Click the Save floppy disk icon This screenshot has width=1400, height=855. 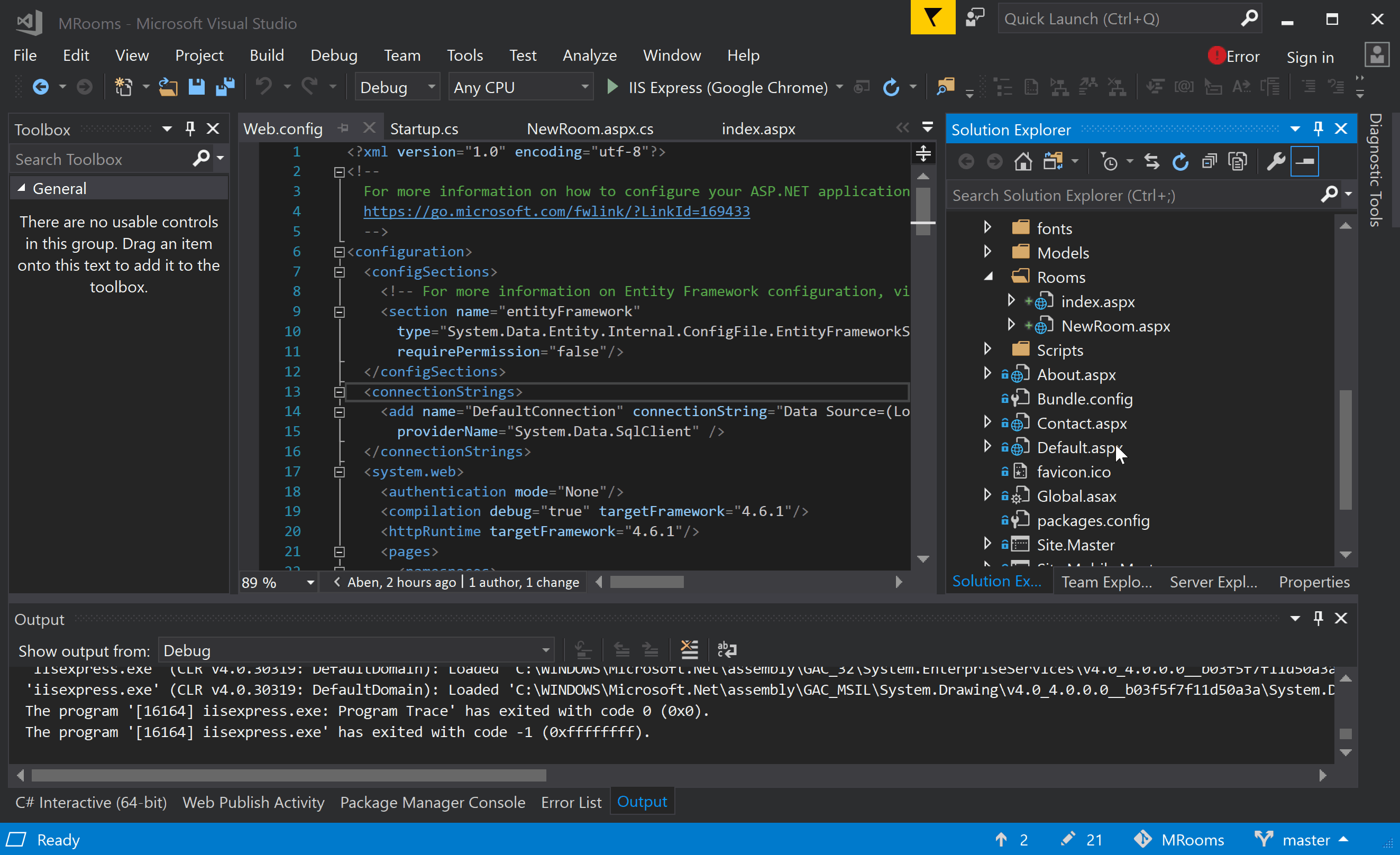197,87
